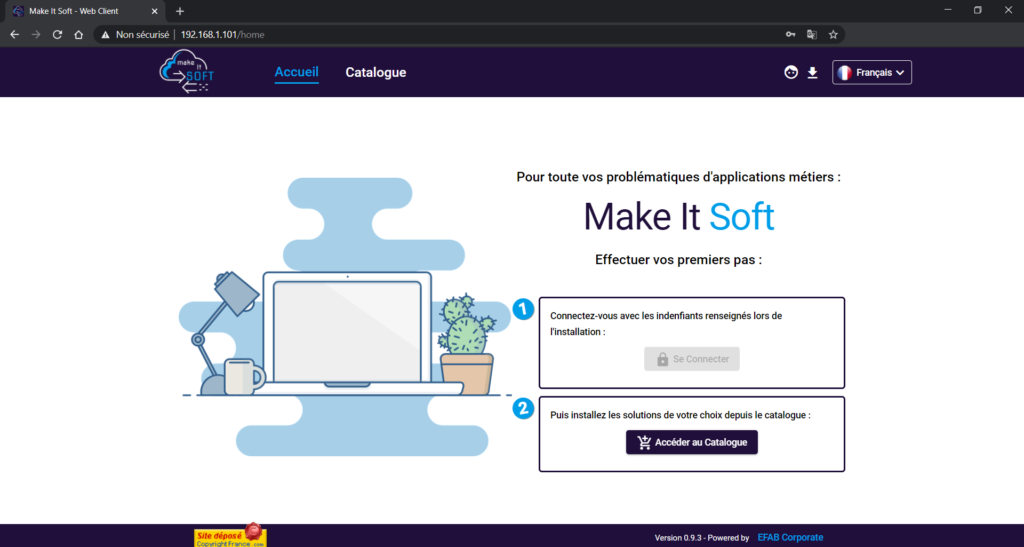This screenshot has width=1024, height=547.
Task: Click the Make It Soft logo
Action: (187, 72)
